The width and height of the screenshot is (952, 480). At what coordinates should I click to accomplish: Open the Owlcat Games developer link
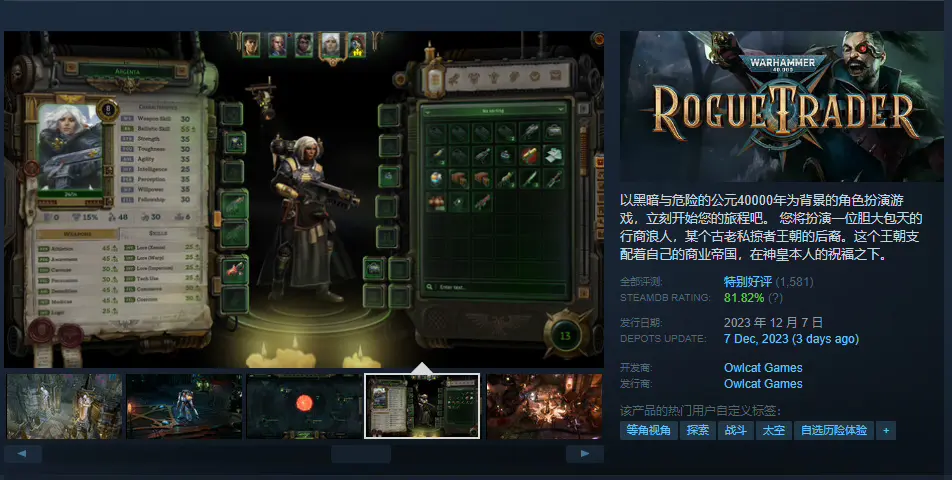tap(763, 368)
